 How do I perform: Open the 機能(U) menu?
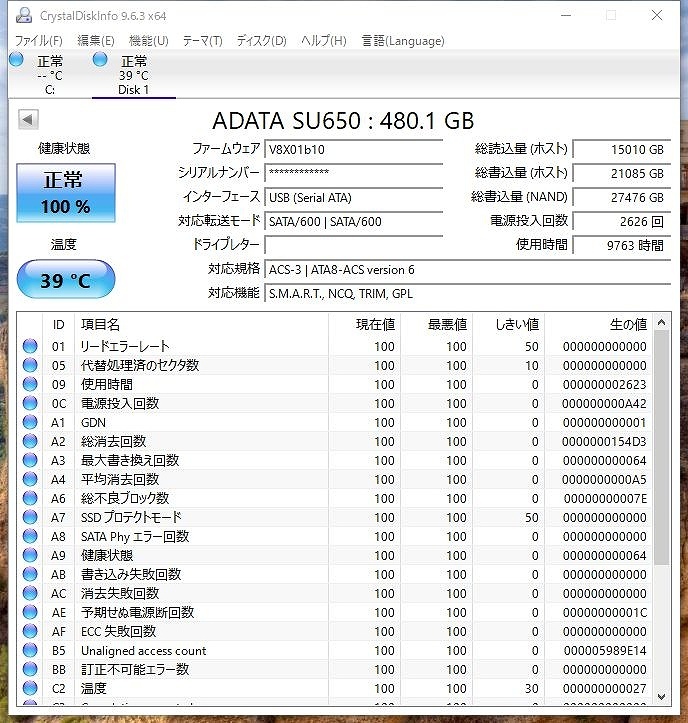tap(148, 41)
